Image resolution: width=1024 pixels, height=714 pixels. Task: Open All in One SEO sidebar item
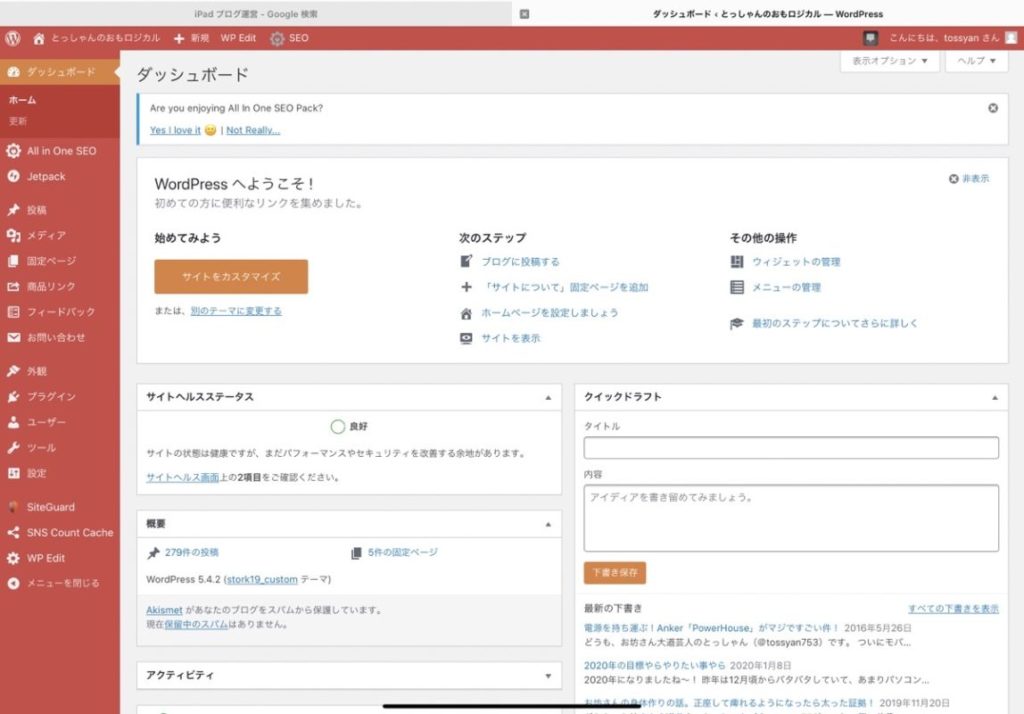(x=60, y=151)
